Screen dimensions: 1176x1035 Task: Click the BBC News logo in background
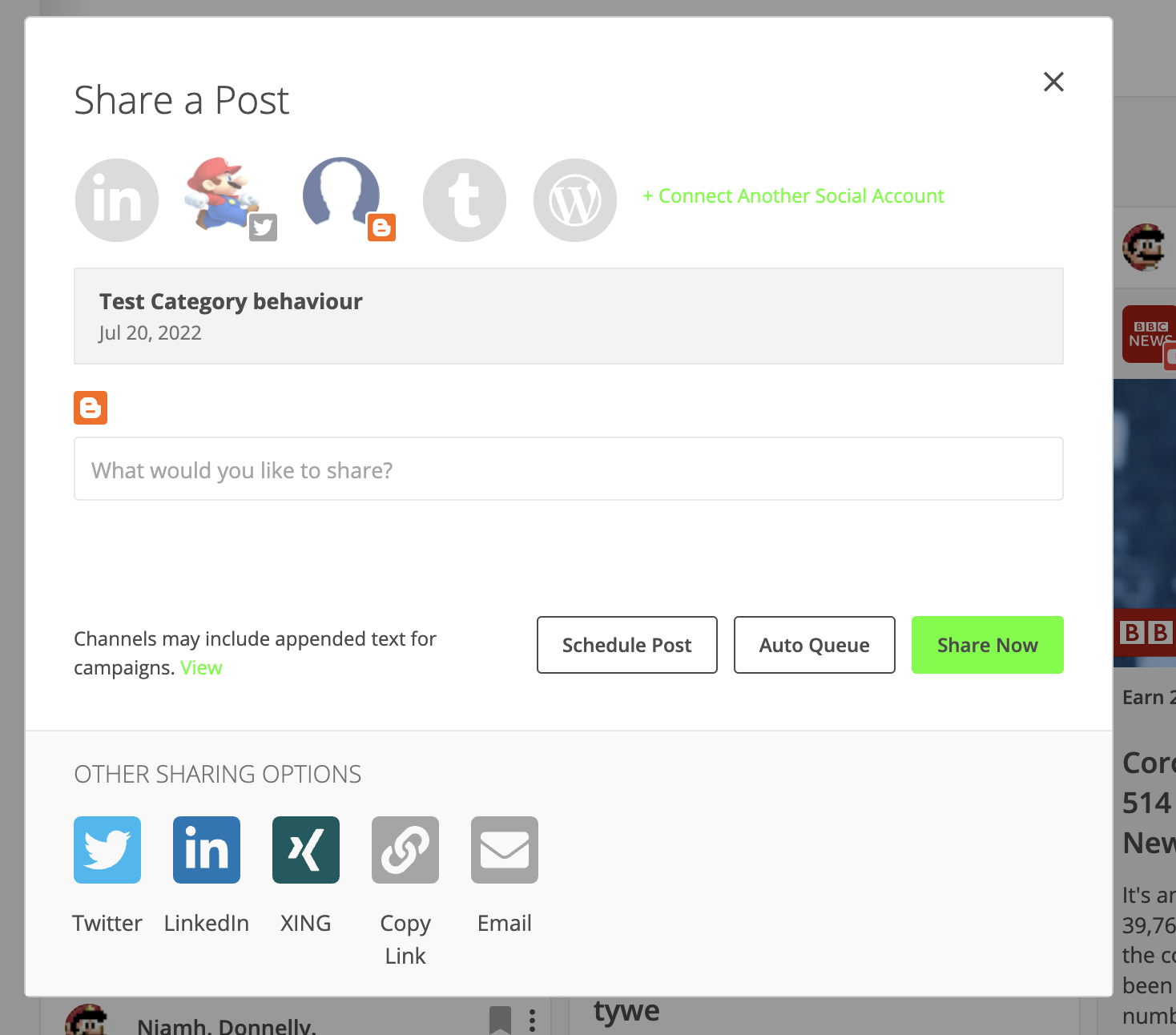pyautogui.click(x=1149, y=334)
